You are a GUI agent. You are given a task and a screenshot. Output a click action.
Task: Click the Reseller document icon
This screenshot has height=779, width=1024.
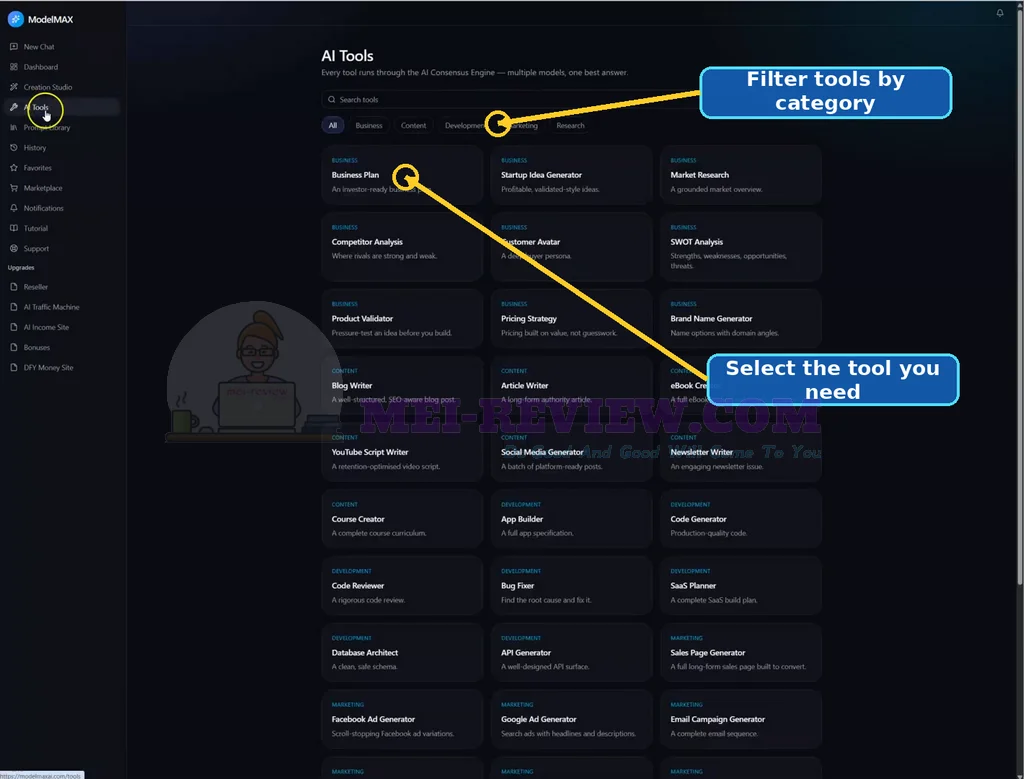(14, 287)
